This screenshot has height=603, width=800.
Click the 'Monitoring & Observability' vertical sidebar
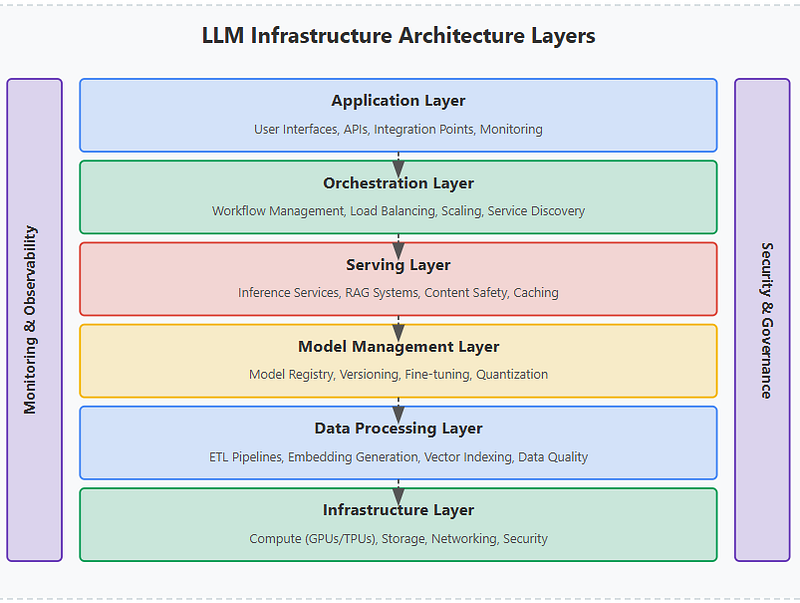pyautogui.click(x=34, y=320)
